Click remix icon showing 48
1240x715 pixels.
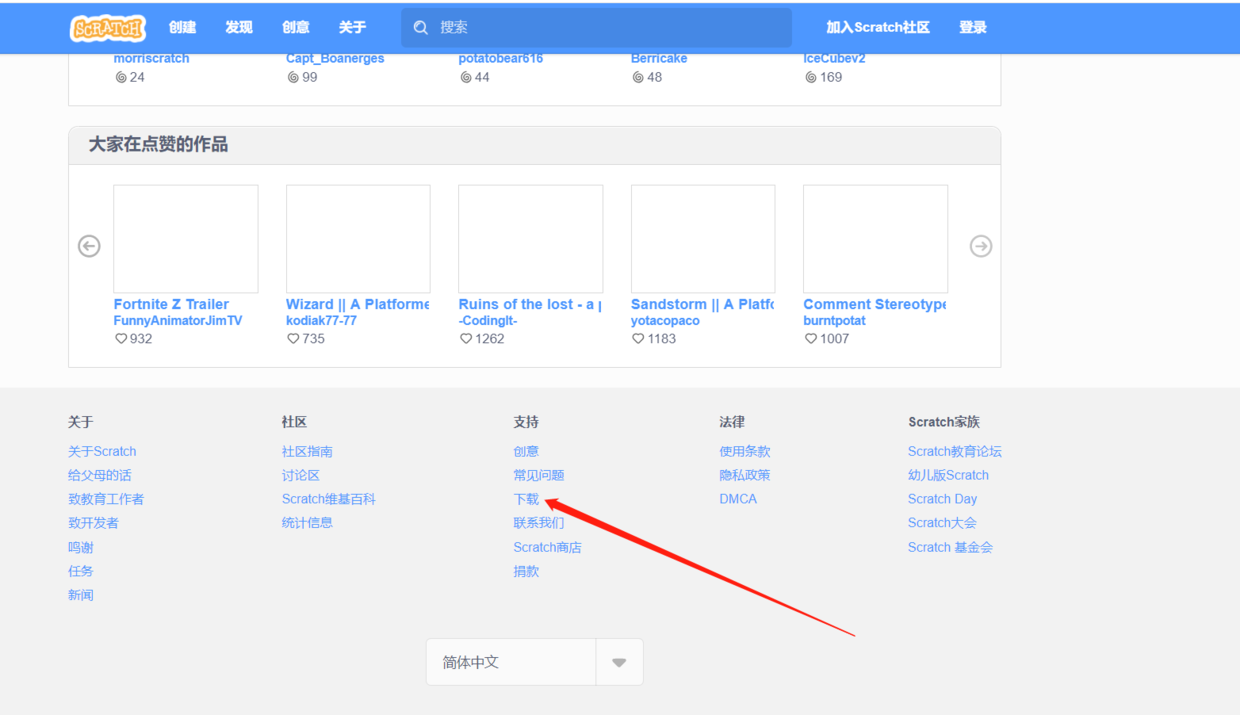[638, 77]
